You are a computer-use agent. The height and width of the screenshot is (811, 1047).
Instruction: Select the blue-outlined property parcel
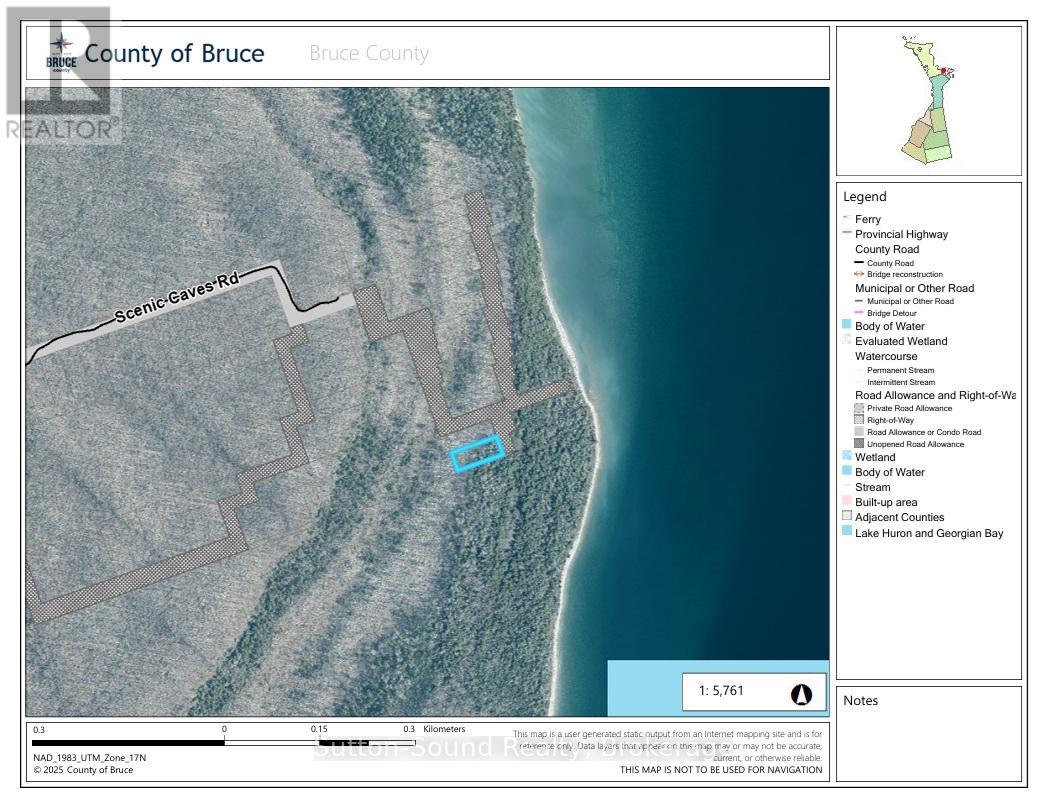(x=477, y=454)
